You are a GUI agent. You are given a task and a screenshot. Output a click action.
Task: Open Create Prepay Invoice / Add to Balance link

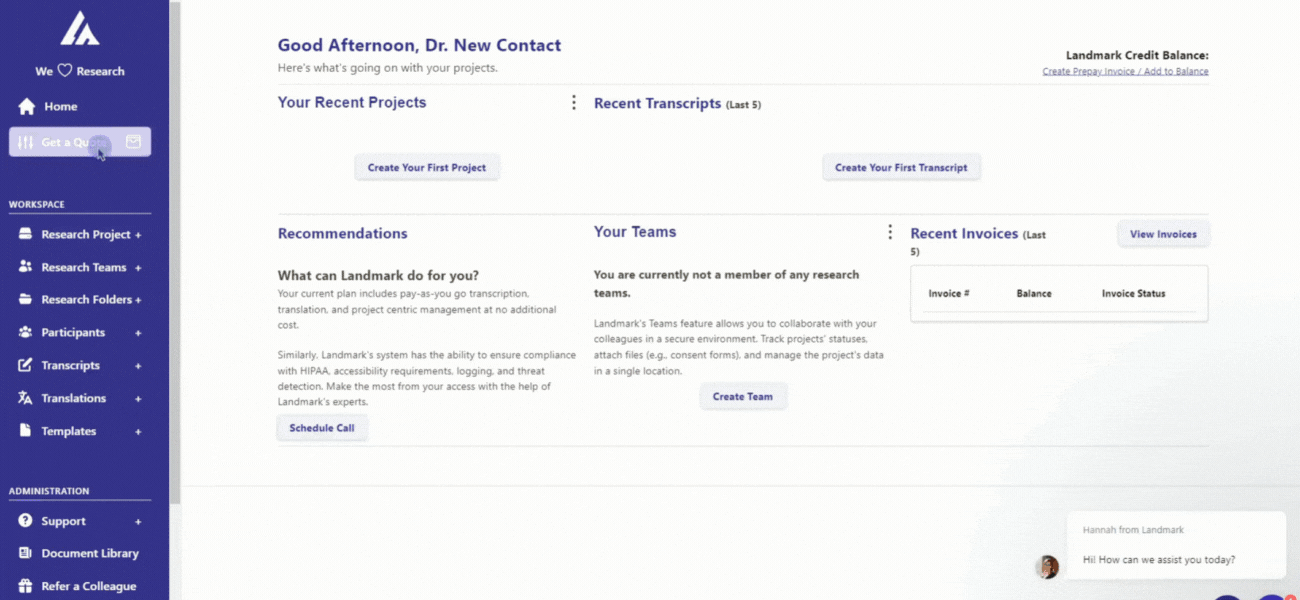click(1125, 72)
